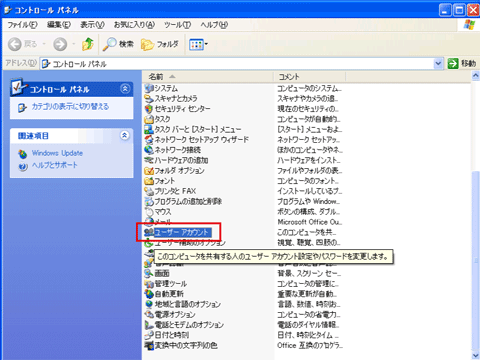Click the scrollbar up arrow
This screenshot has height=360, width=480.
pos(476,76)
